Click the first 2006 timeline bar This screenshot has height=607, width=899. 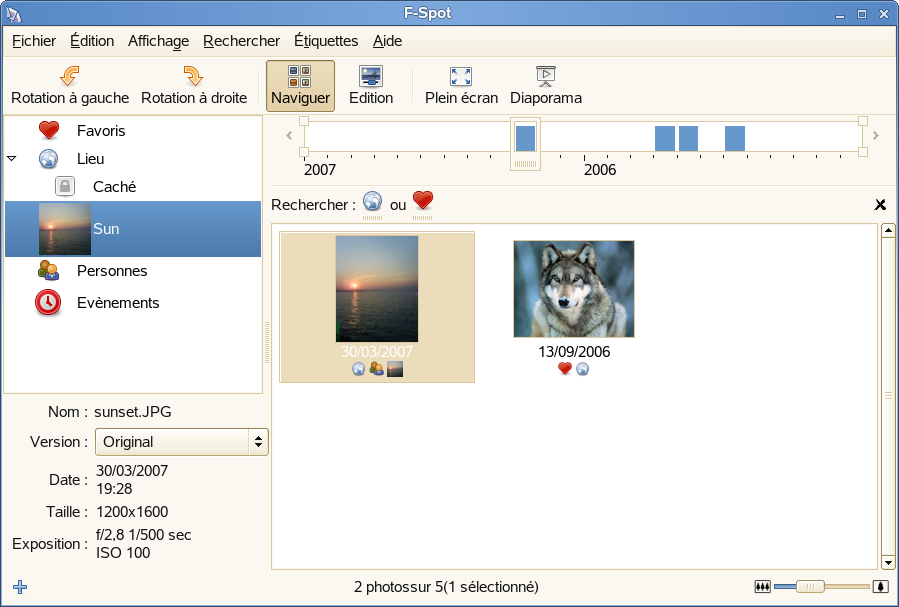point(665,139)
